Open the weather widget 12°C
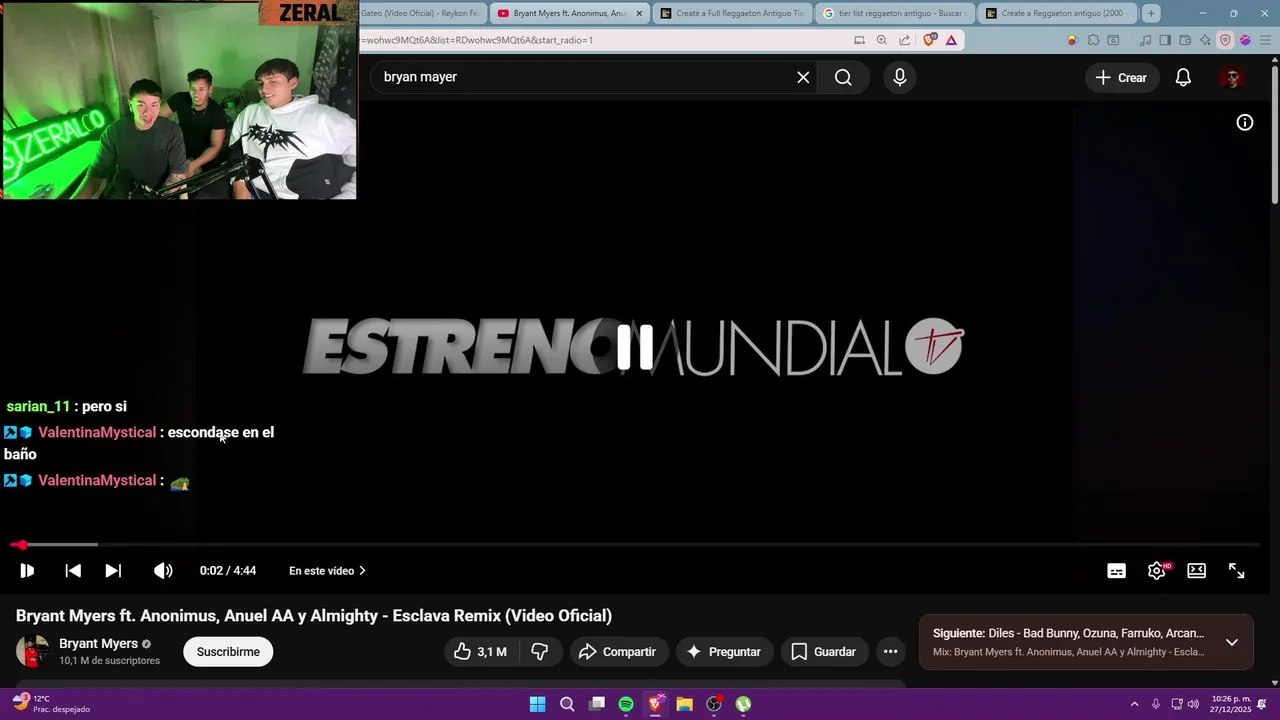The height and width of the screenshot is (720, 1280). tap(52, 704)
